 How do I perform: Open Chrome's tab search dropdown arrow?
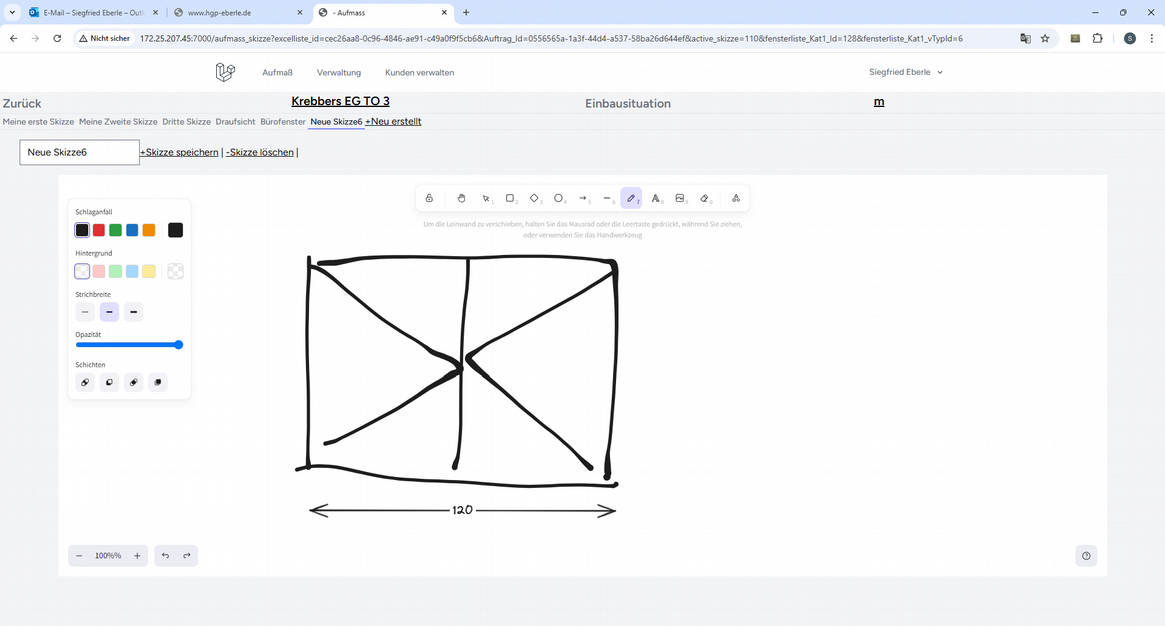coord(11,12)
